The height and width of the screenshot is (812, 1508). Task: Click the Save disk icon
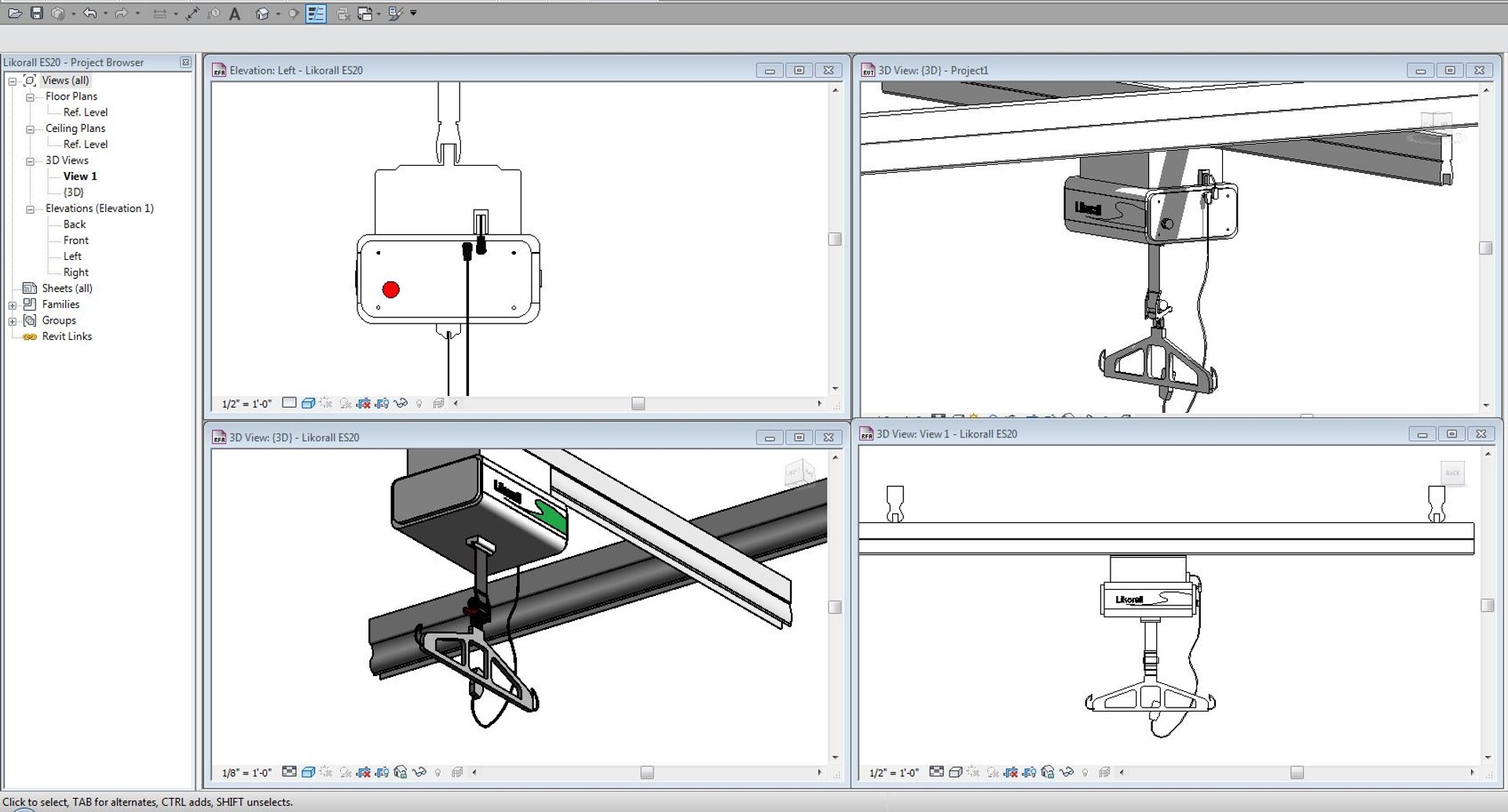[37, 13]
